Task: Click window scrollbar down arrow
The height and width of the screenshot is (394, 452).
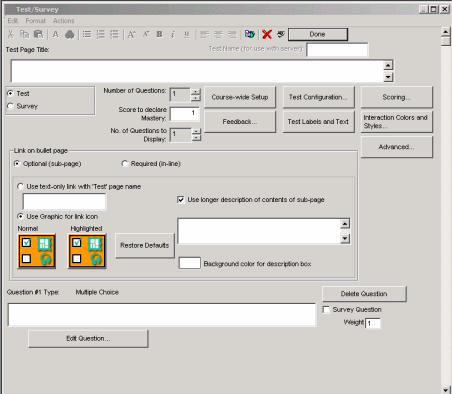Action: (x=446, y=389)
